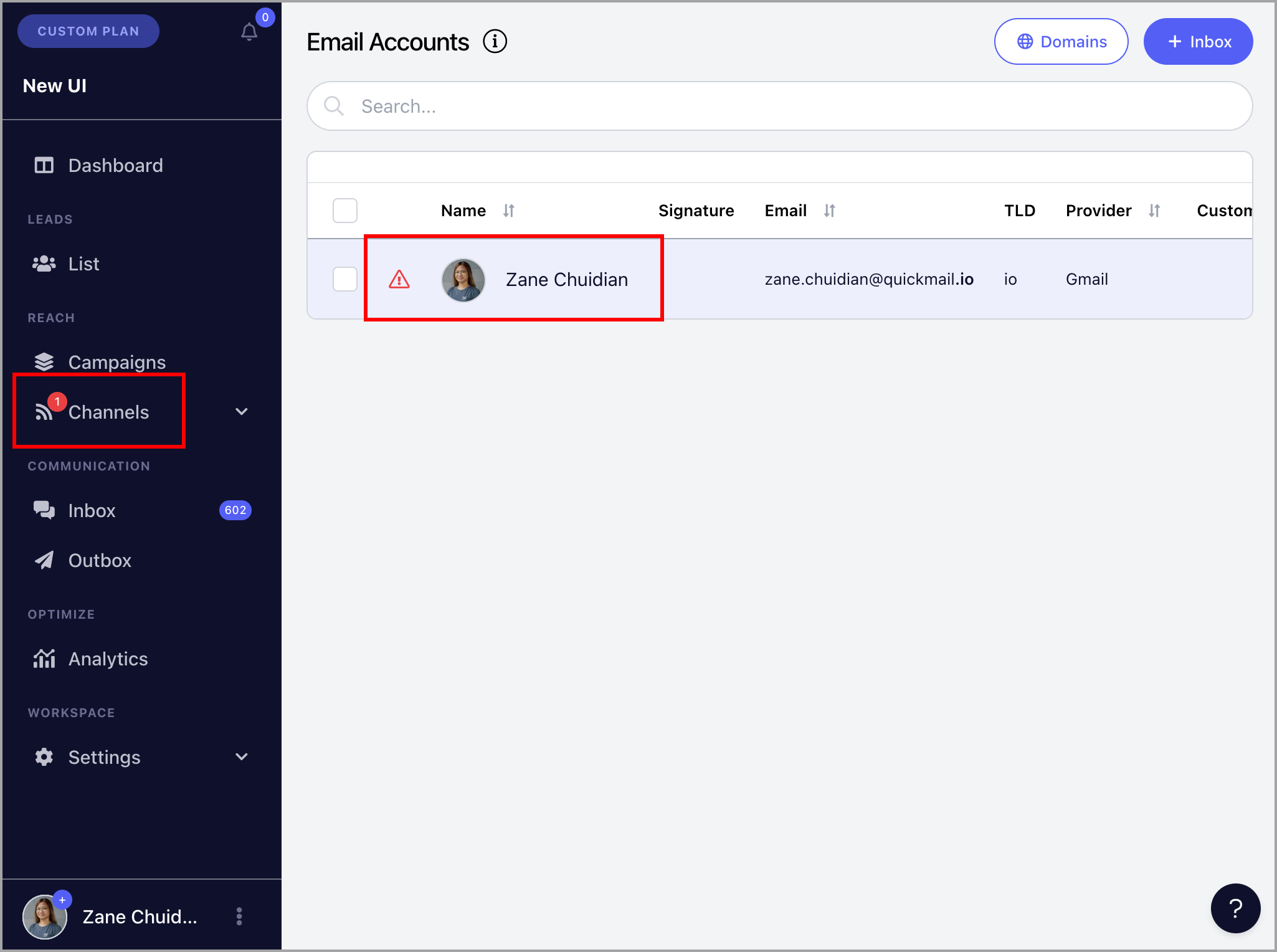Add a new Inbox

pyautogui.click(x=1199, y=42)
